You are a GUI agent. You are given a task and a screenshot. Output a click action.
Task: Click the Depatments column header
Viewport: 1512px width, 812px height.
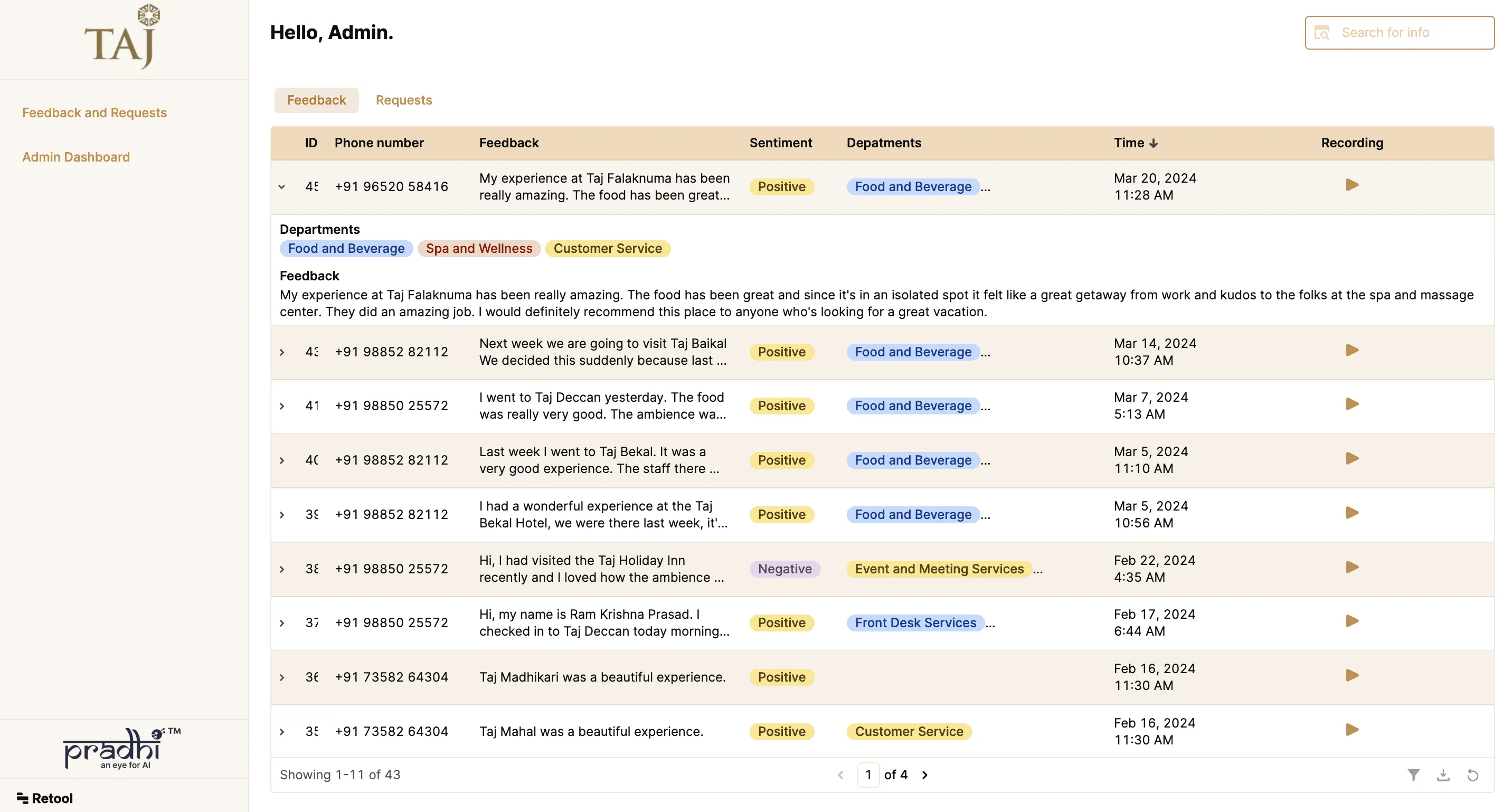tap(883, 143)
